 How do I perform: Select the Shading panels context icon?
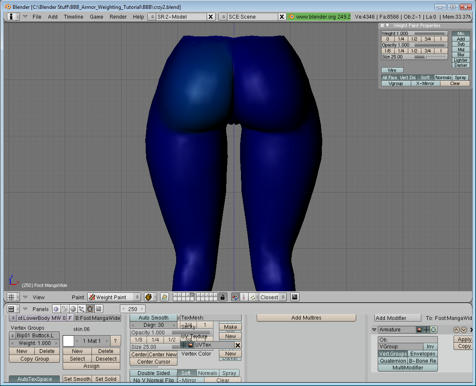click(x=73, y=309)
